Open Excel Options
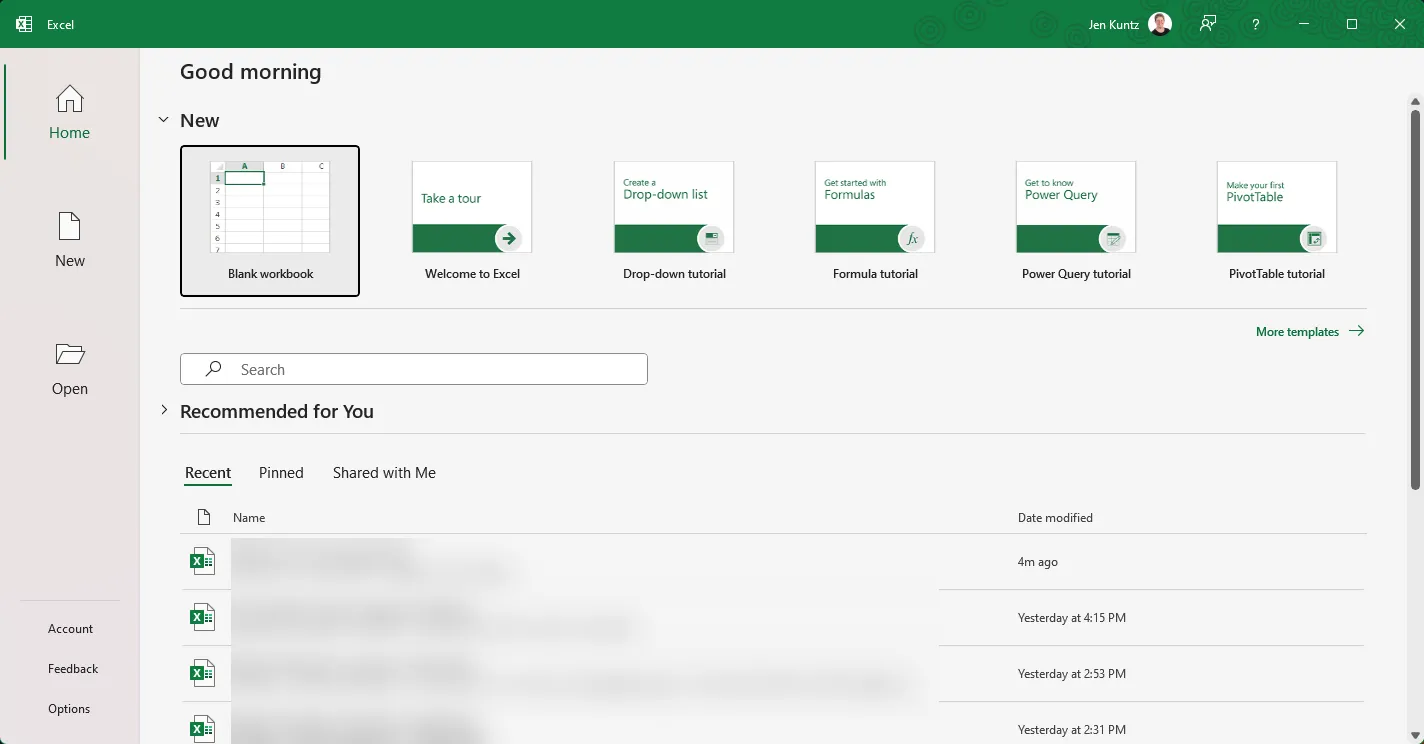 (69, 709)
